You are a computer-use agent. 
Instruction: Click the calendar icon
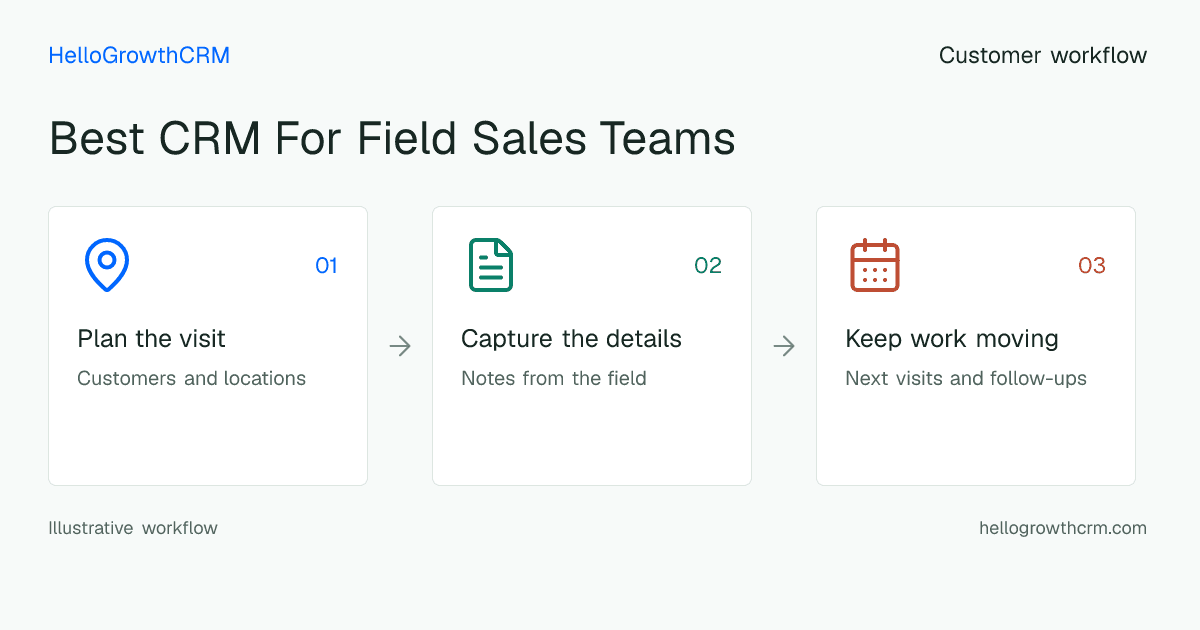875,265
